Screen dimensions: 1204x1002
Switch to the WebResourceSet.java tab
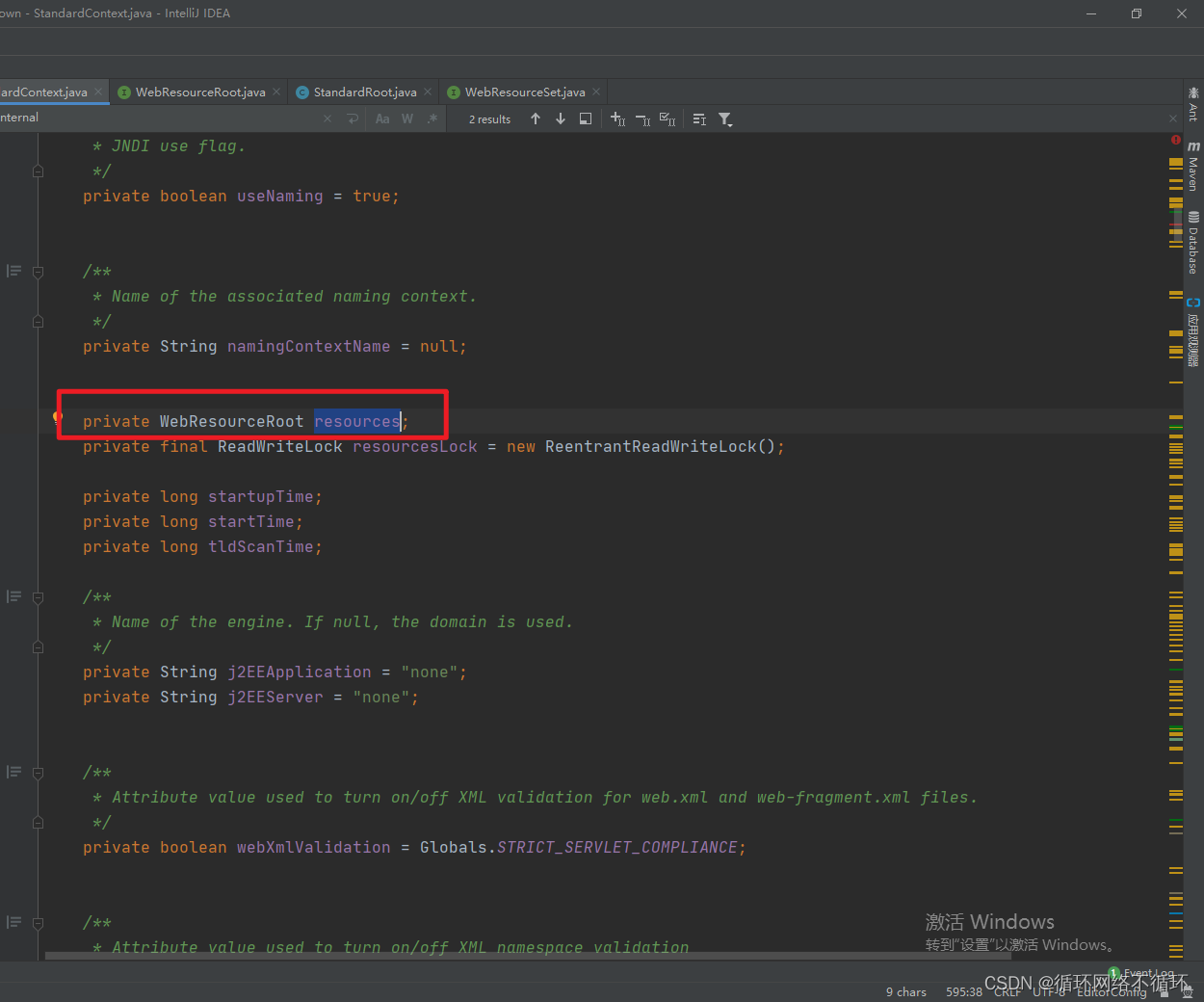pyautogui.click(x=522, y=92)
